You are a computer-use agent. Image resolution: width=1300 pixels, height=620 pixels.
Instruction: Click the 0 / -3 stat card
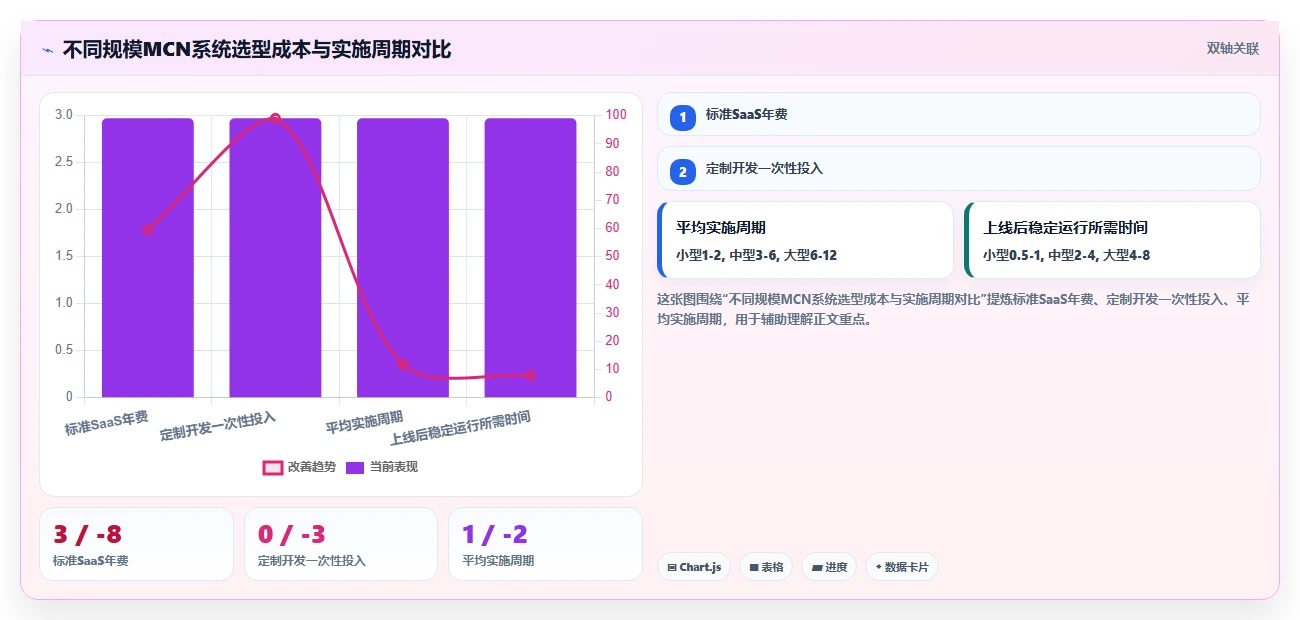click(x=341, y=544)
